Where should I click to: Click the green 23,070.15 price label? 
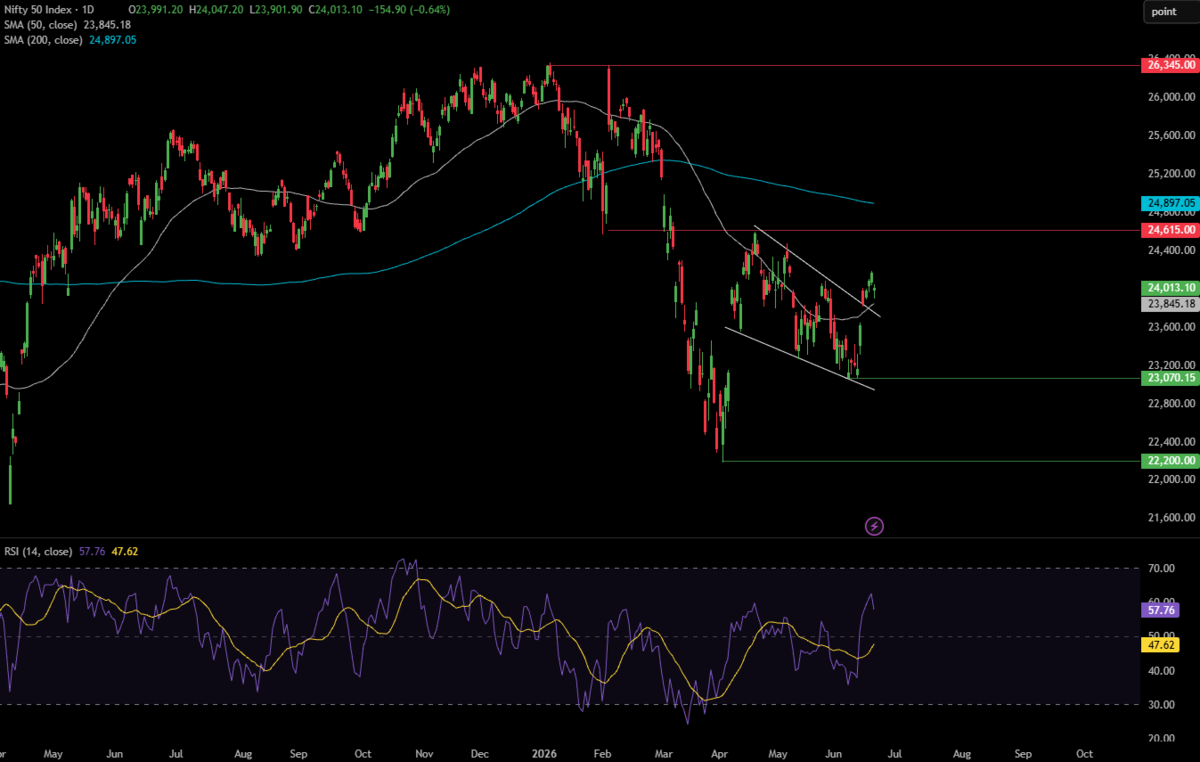1169,378
